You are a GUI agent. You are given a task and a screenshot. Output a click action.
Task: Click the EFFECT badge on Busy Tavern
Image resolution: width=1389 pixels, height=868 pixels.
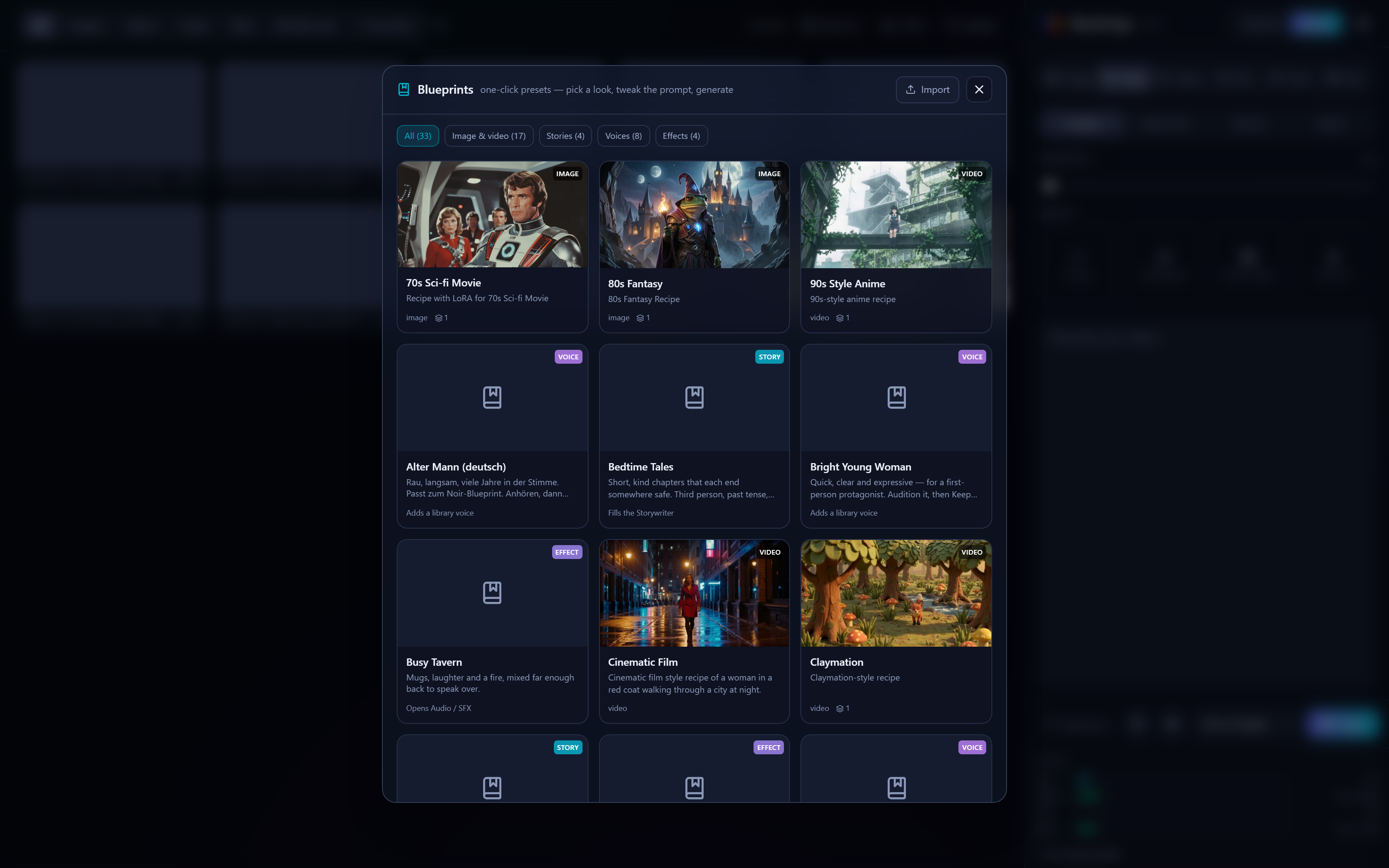click(x=566, y=552)
